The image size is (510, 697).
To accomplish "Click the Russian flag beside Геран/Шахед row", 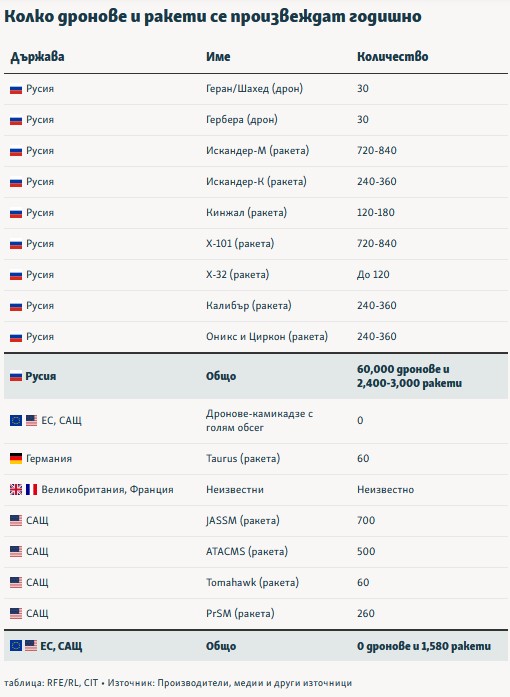I will 16,90.
